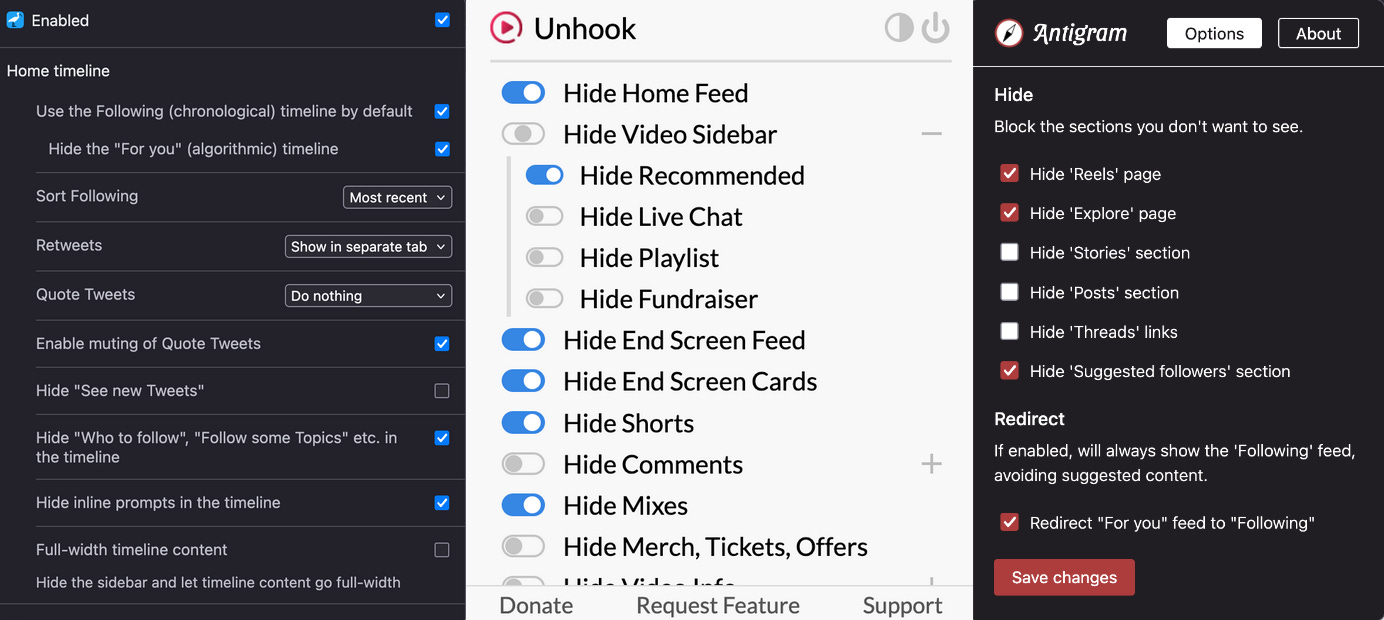The width and height of the screenshot is (1384, 620).
Task: Check Hide 'Stories' section
Action: pos(1009,253)
